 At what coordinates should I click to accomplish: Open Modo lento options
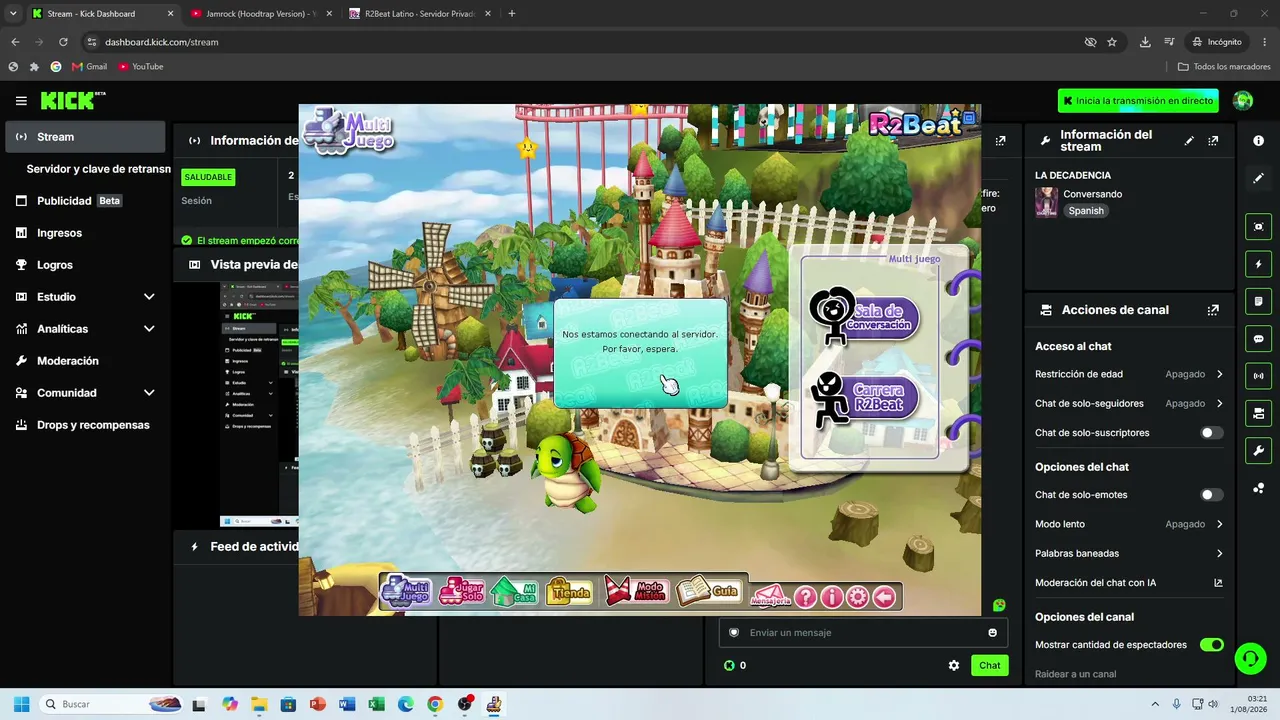click(1129, 524)
